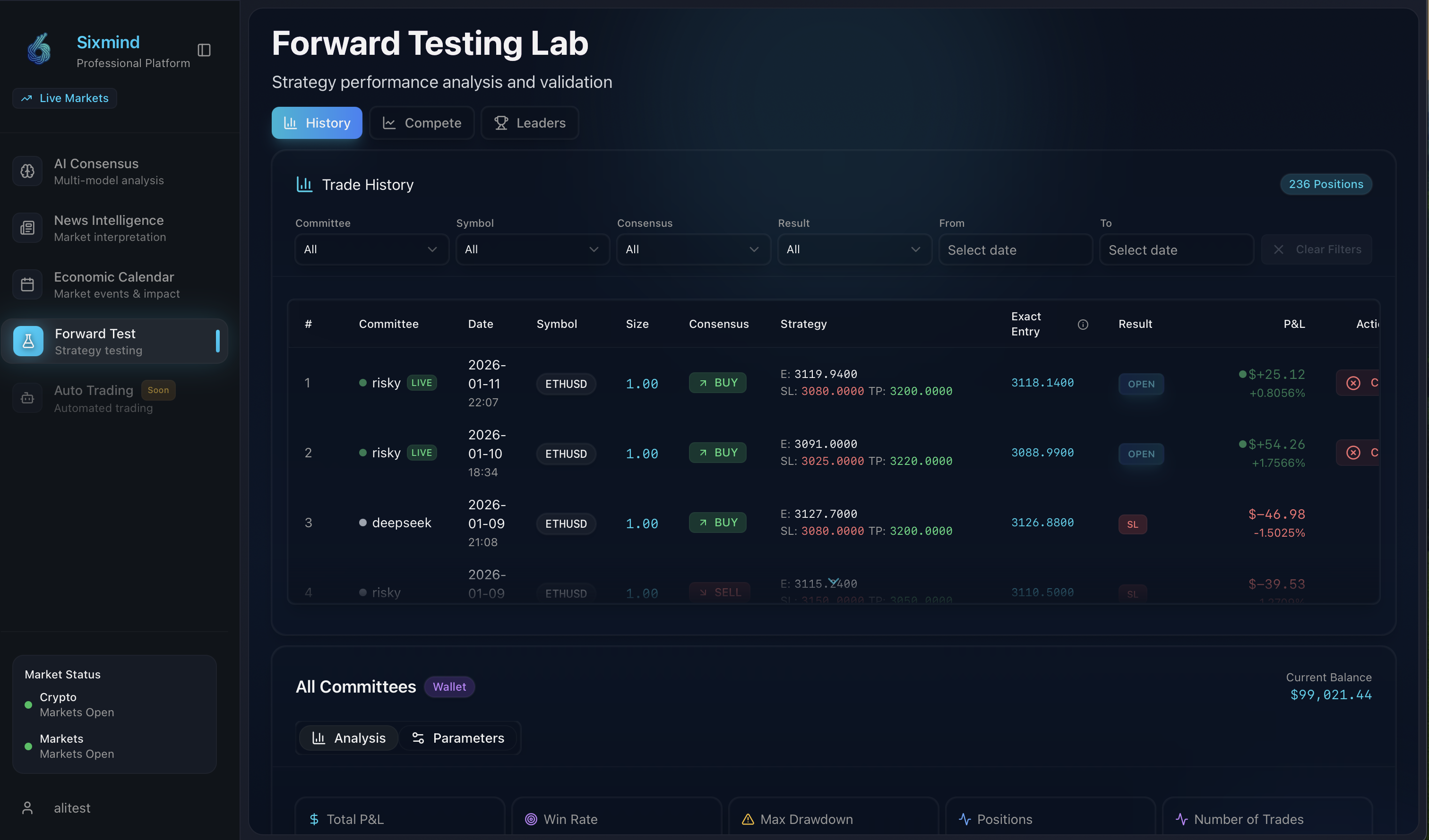
Task: Click the Clear Filters button
Action: click(1317, 249)
